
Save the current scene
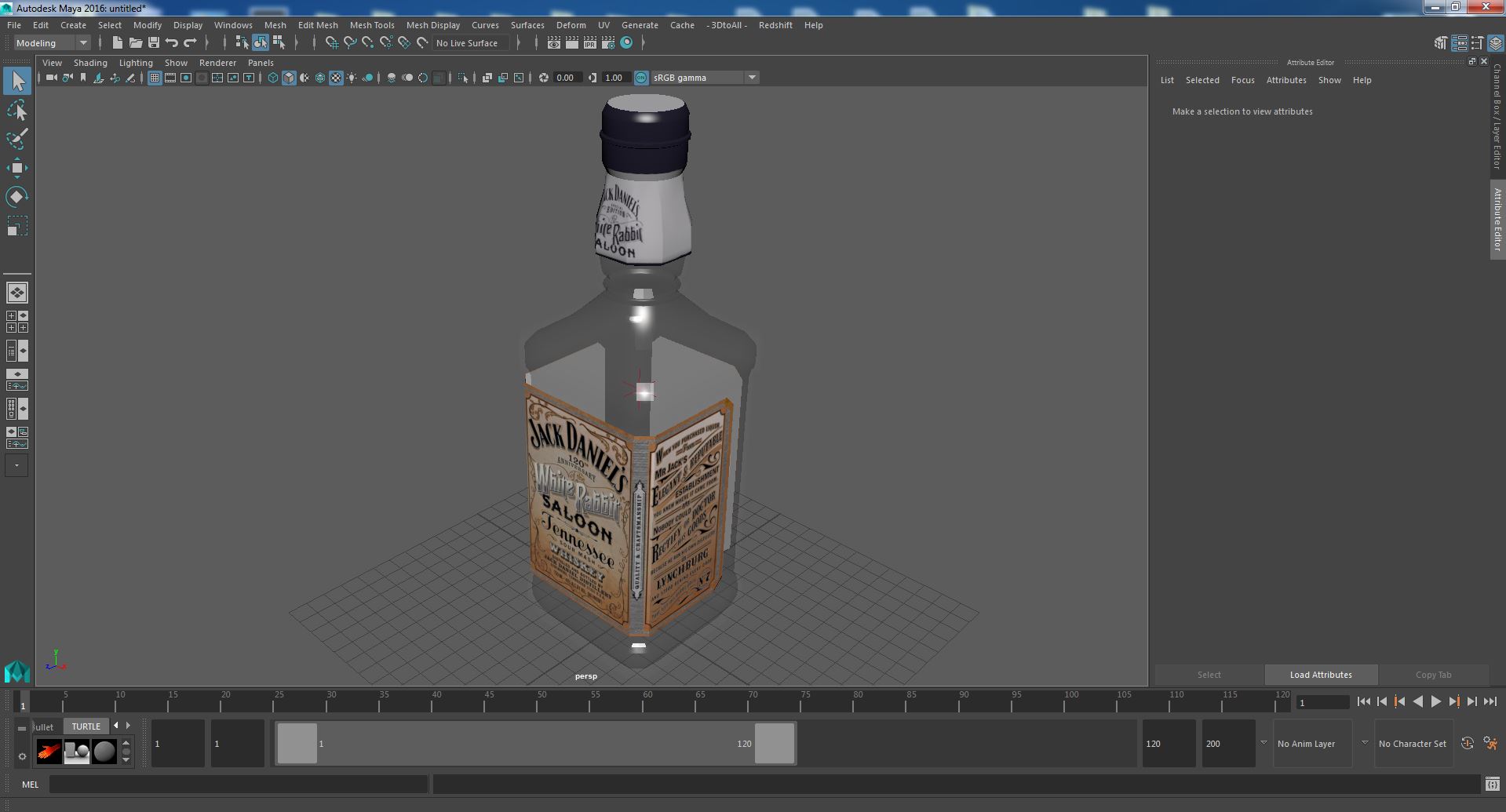(154, 43)
